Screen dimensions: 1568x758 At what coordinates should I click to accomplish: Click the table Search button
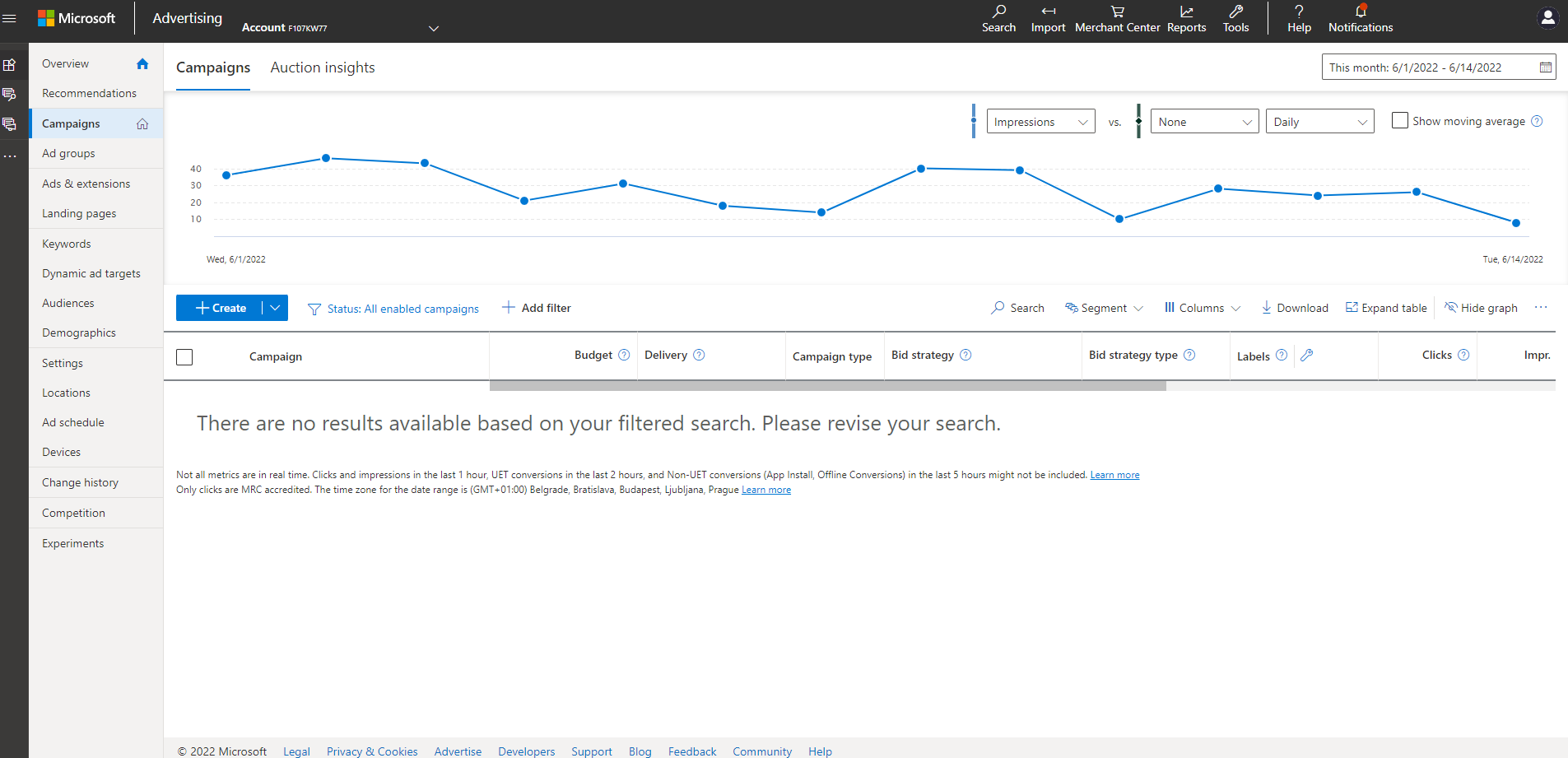pyautogui.click(x=1017, y=308)
